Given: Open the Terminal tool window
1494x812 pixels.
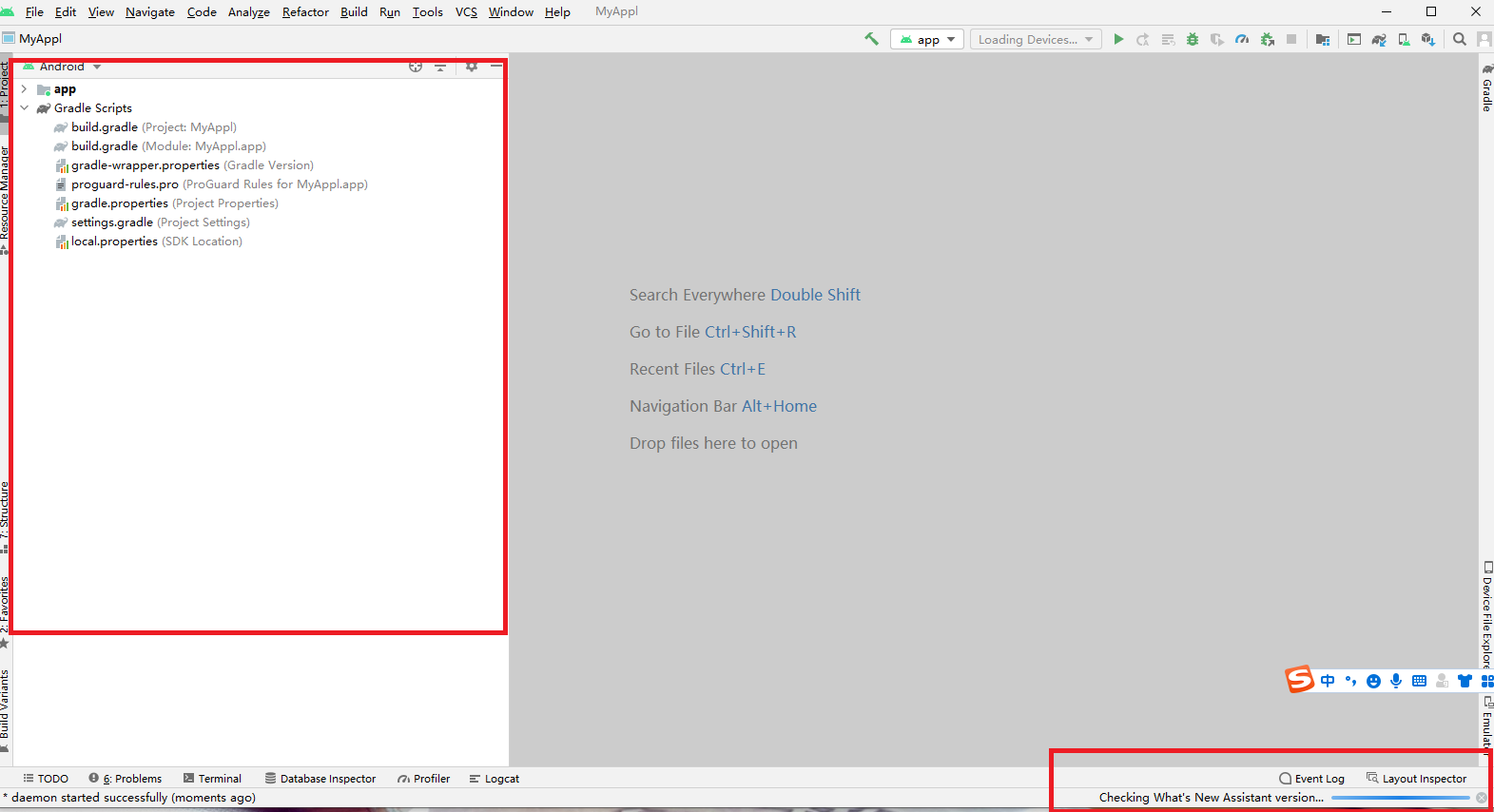Looking at the screenshot, I should (x=212, y=778).
